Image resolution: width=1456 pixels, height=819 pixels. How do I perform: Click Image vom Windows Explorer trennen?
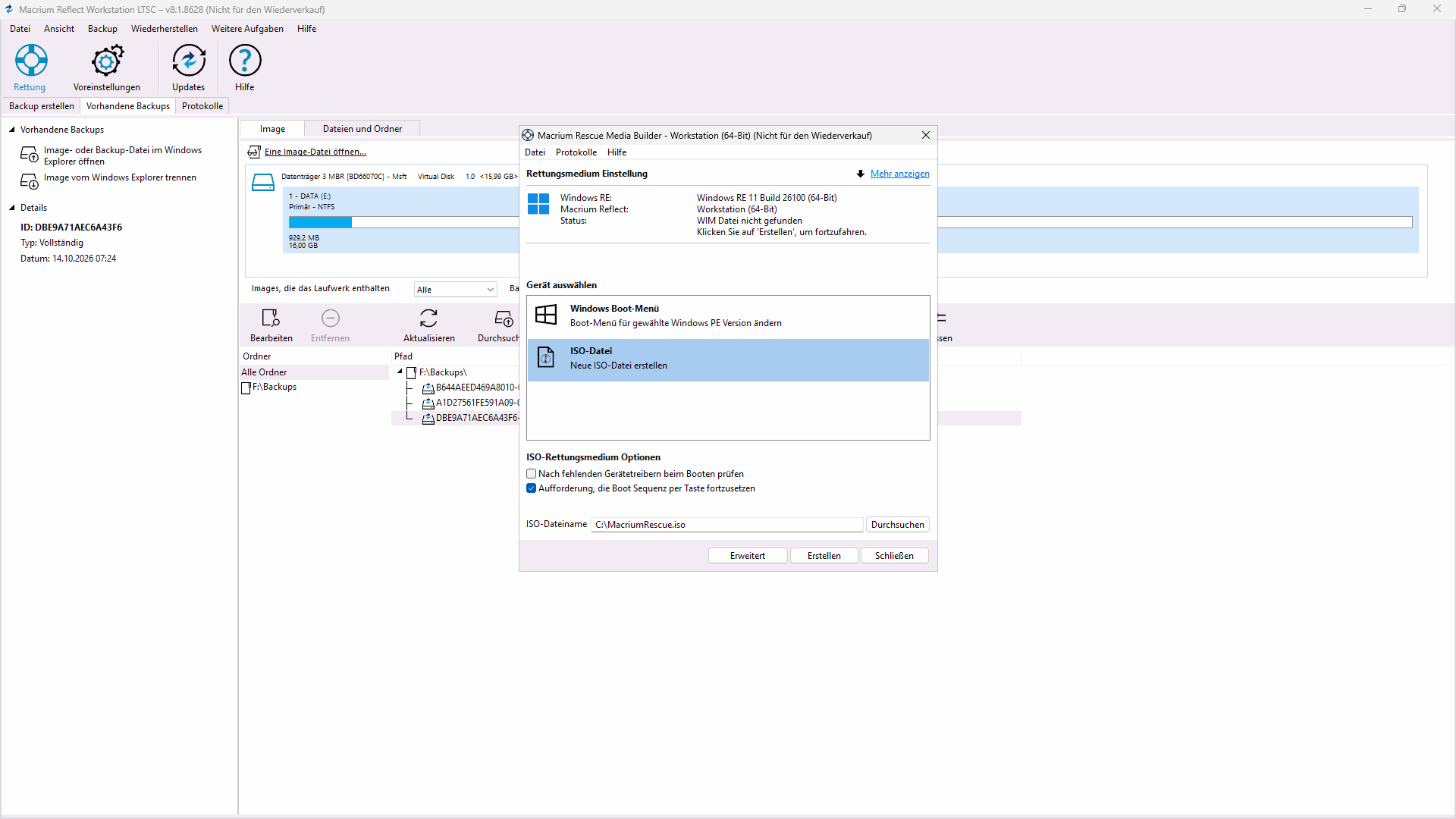pos(120,177)
